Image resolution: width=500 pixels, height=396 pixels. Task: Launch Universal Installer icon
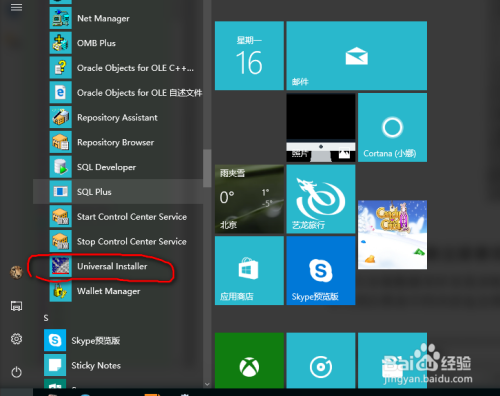[x=61, y=266]
